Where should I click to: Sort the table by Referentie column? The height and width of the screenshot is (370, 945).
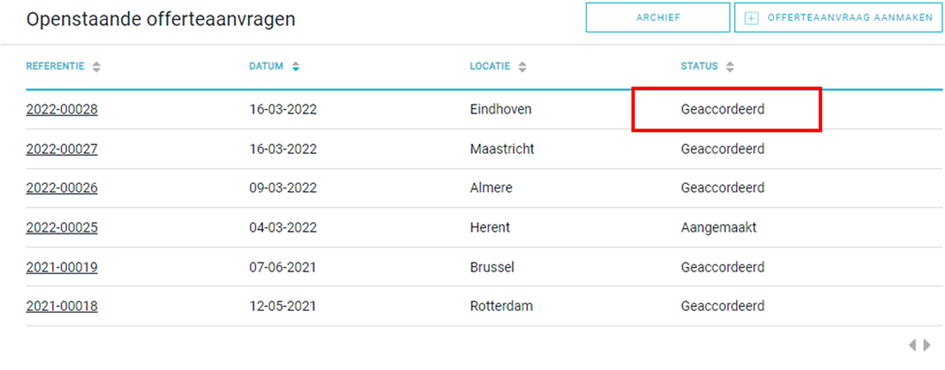(x=96, y=67)
